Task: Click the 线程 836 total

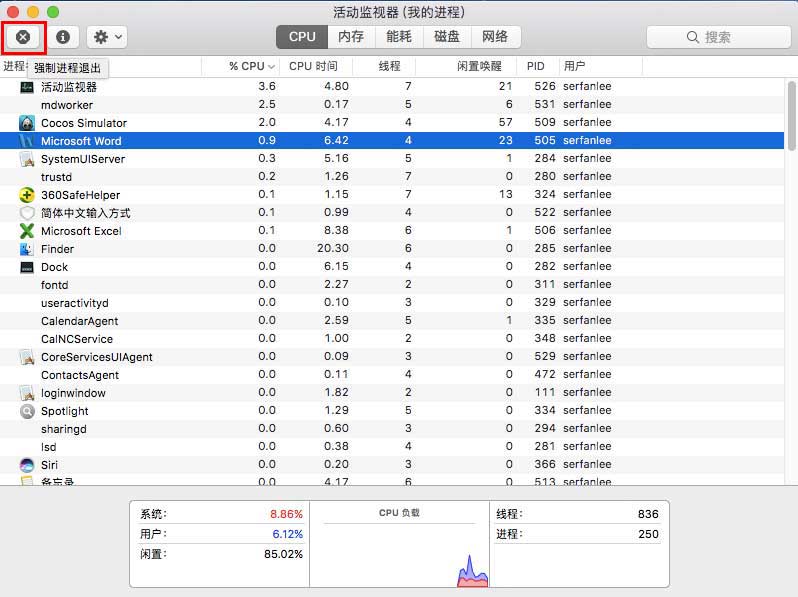Action: point(648,514)
